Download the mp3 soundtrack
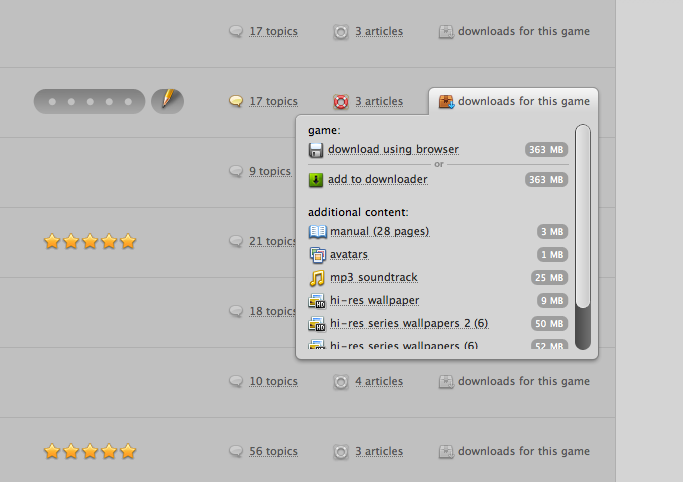The width and height of the screenshot is (683, 482). pos(374,277)
